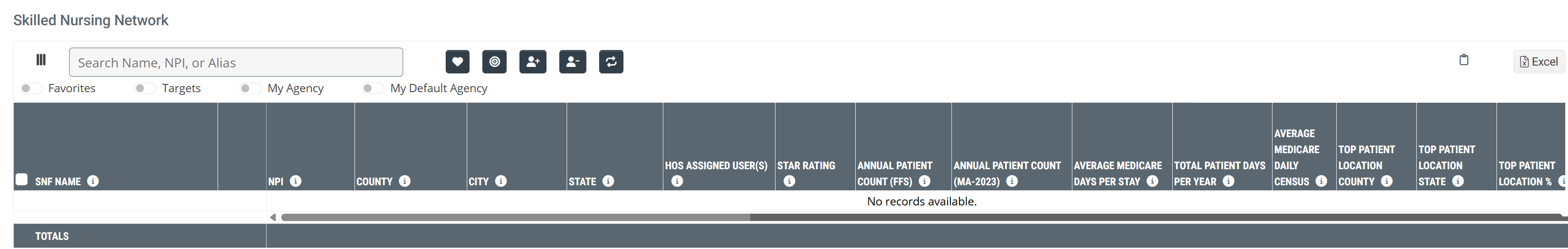Click the clipboard icon near Excel

pyautogui.click(x=1463, y=60)
